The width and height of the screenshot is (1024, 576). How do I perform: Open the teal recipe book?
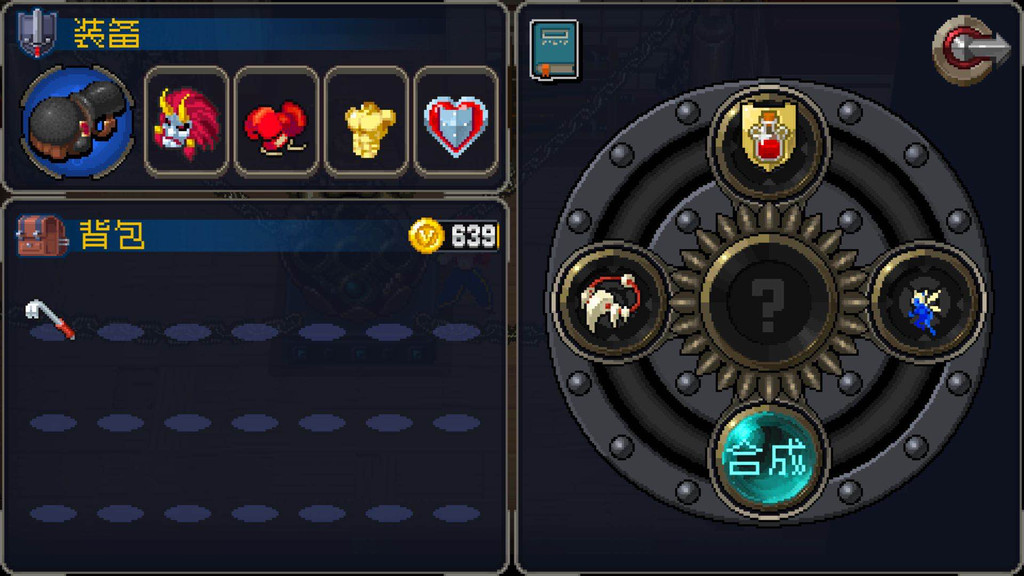click(x=554, y=50)
